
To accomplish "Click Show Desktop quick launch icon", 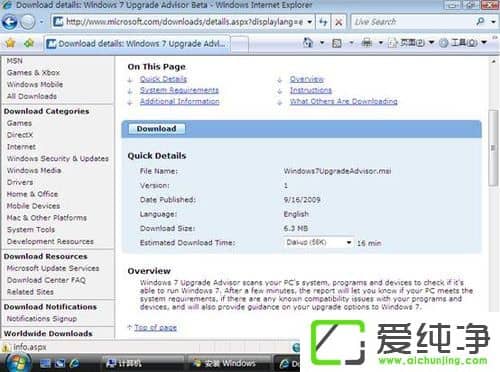I will (x=46, y=363).
